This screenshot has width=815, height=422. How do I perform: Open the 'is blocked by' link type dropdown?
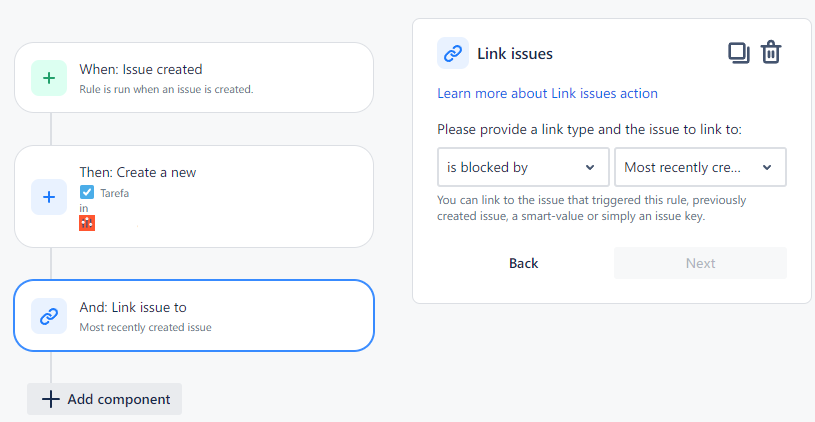pos(523,167)
